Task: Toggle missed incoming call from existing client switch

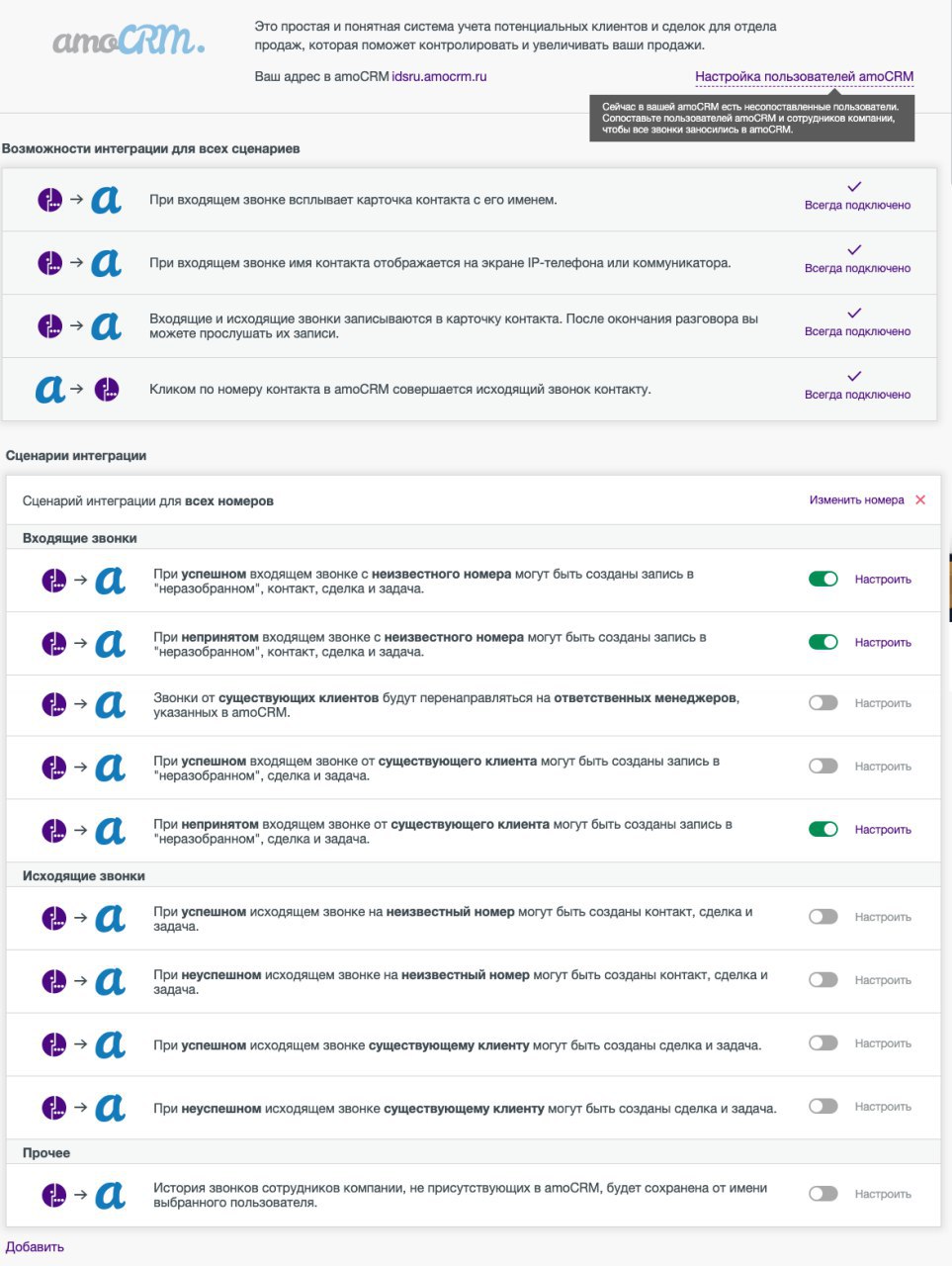Action: point(823,829)
